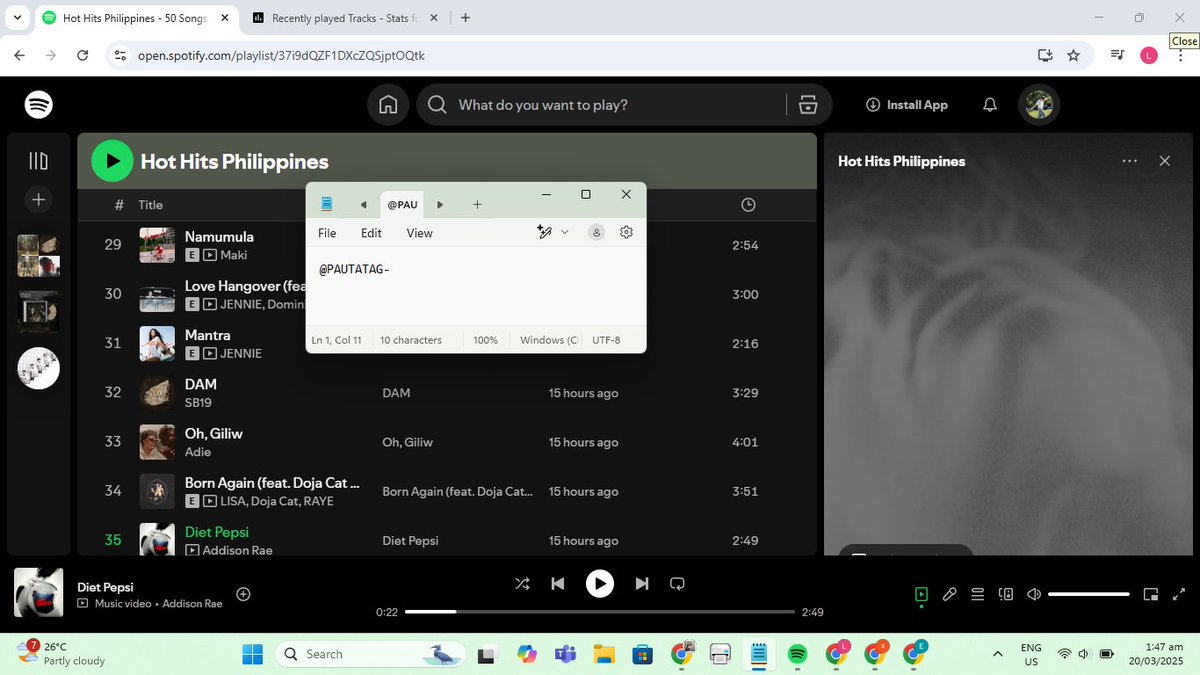Bookmark this page with star icon
Viewport: 1200px width, 675px height.
pos(1073,55)
